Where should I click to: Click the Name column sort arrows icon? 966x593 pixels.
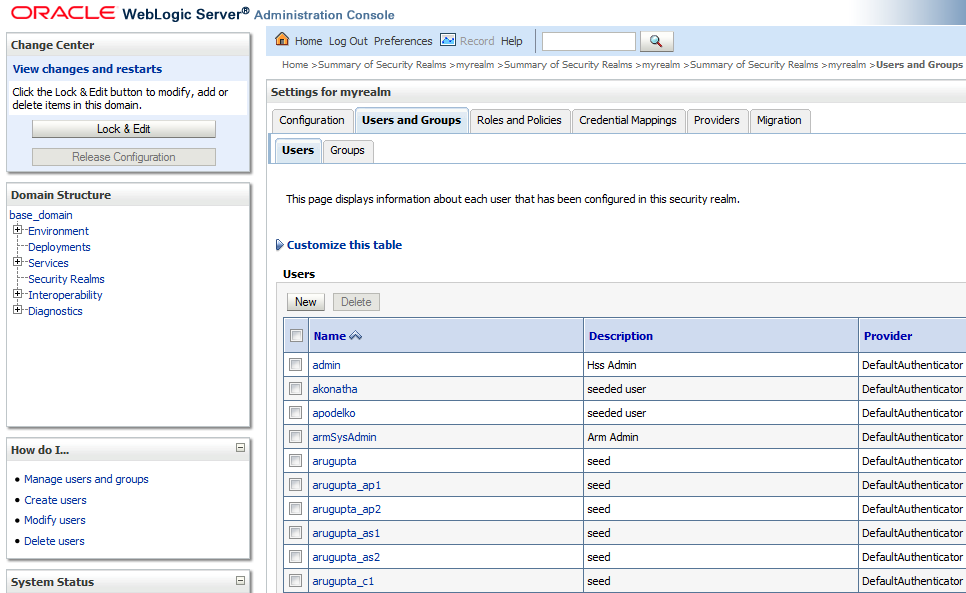coord(356,336)
